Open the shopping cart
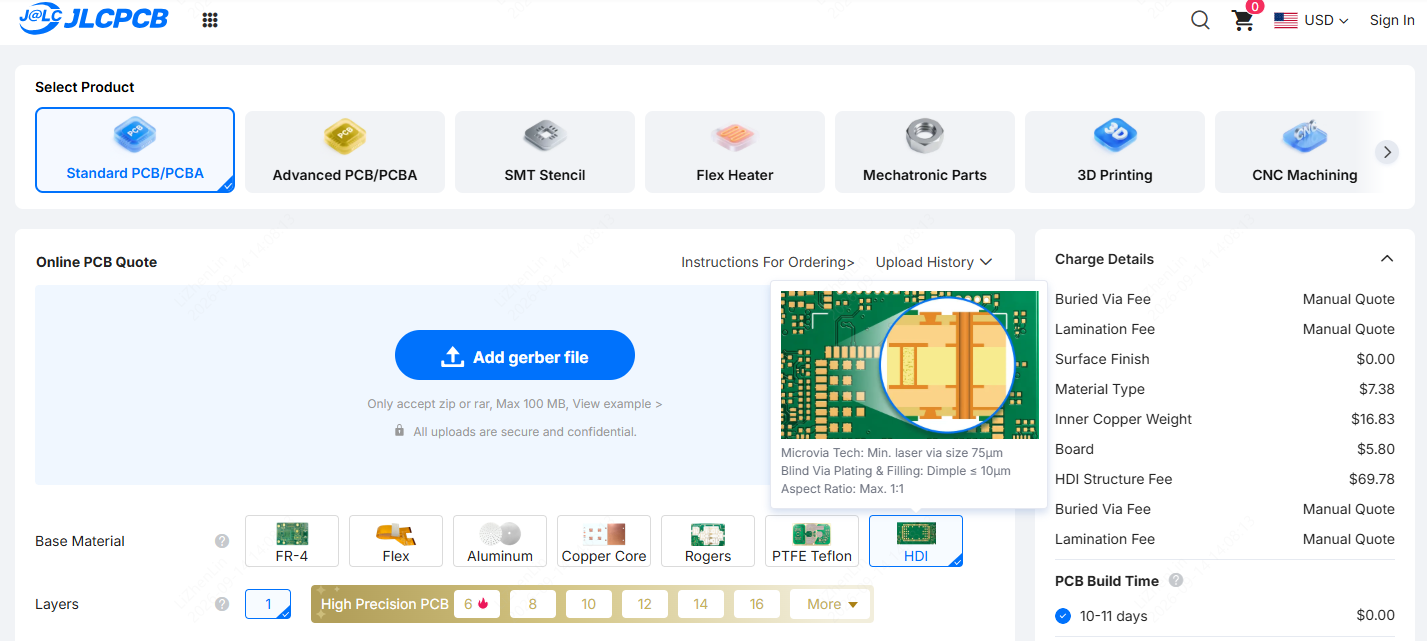 pyautogui.click(x=1243, y=20)
